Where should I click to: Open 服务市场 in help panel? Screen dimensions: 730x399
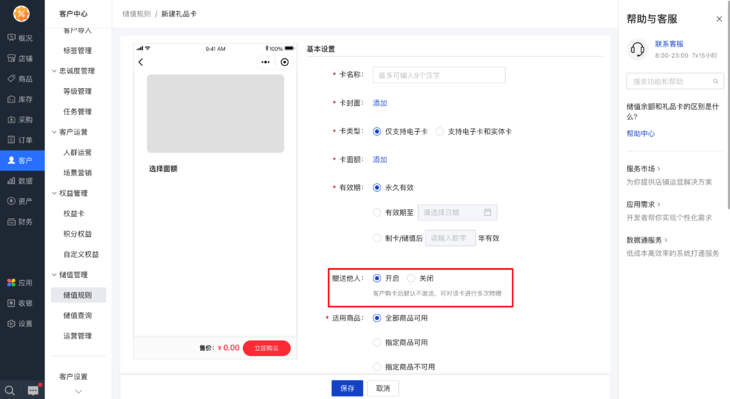[643, 169]
